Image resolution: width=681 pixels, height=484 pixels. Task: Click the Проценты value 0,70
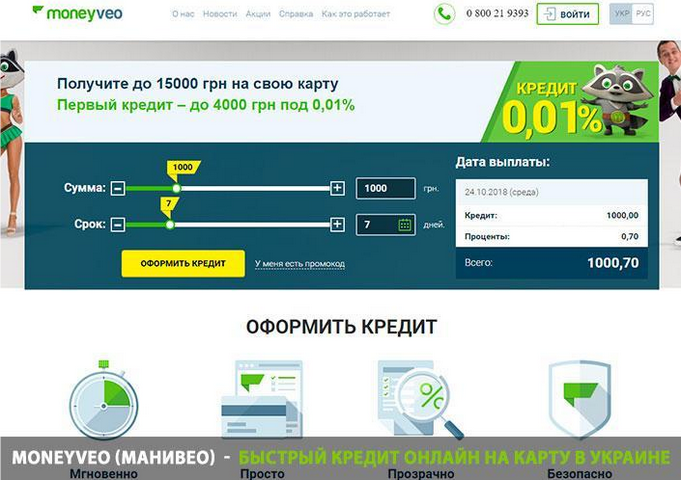click(x=630, y=237)
